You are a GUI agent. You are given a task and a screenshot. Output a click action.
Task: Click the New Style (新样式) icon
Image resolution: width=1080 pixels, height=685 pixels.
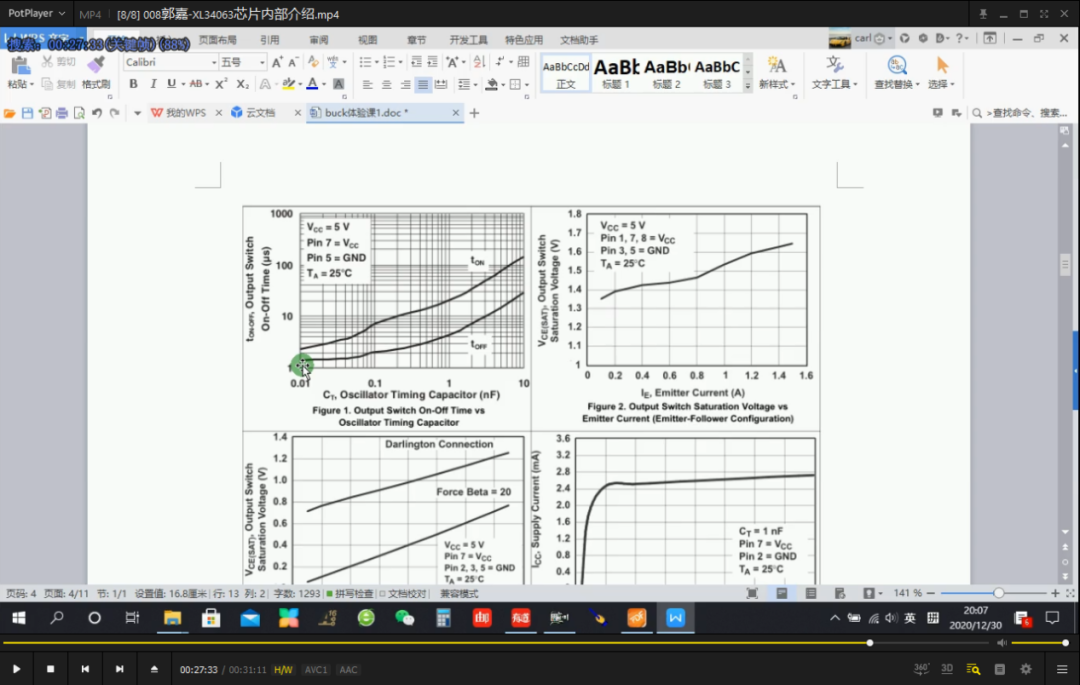pos(777,65)
